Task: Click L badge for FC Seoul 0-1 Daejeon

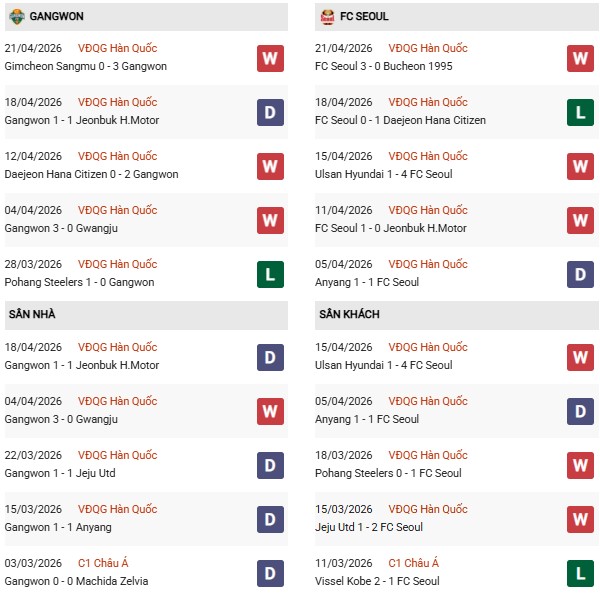Action: 580,112
